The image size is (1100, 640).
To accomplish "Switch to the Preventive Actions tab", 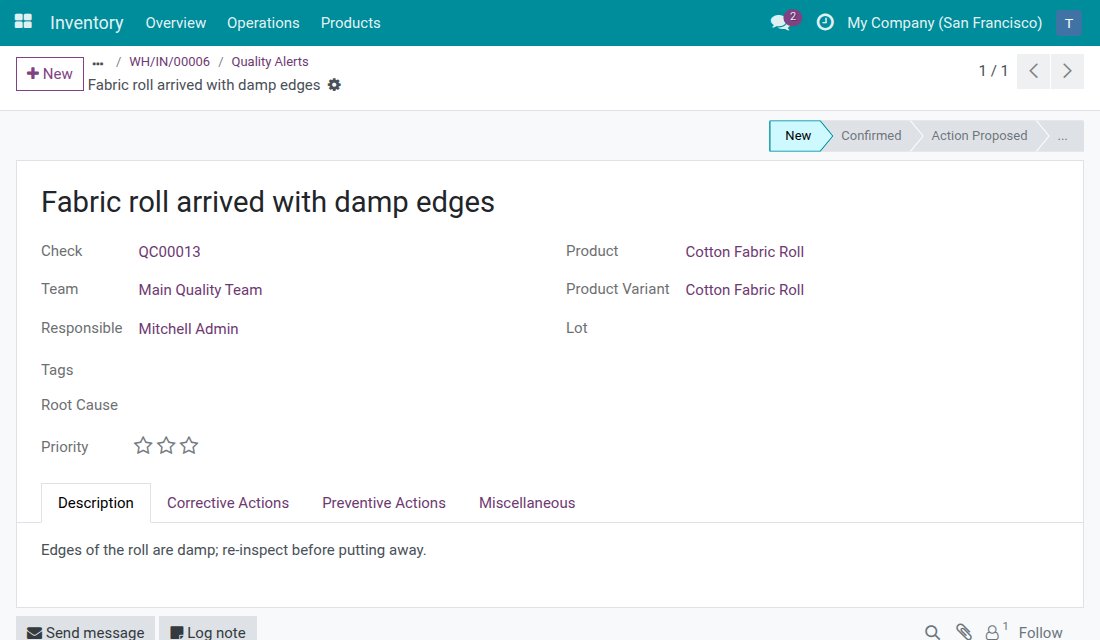I will pos(384,503).
